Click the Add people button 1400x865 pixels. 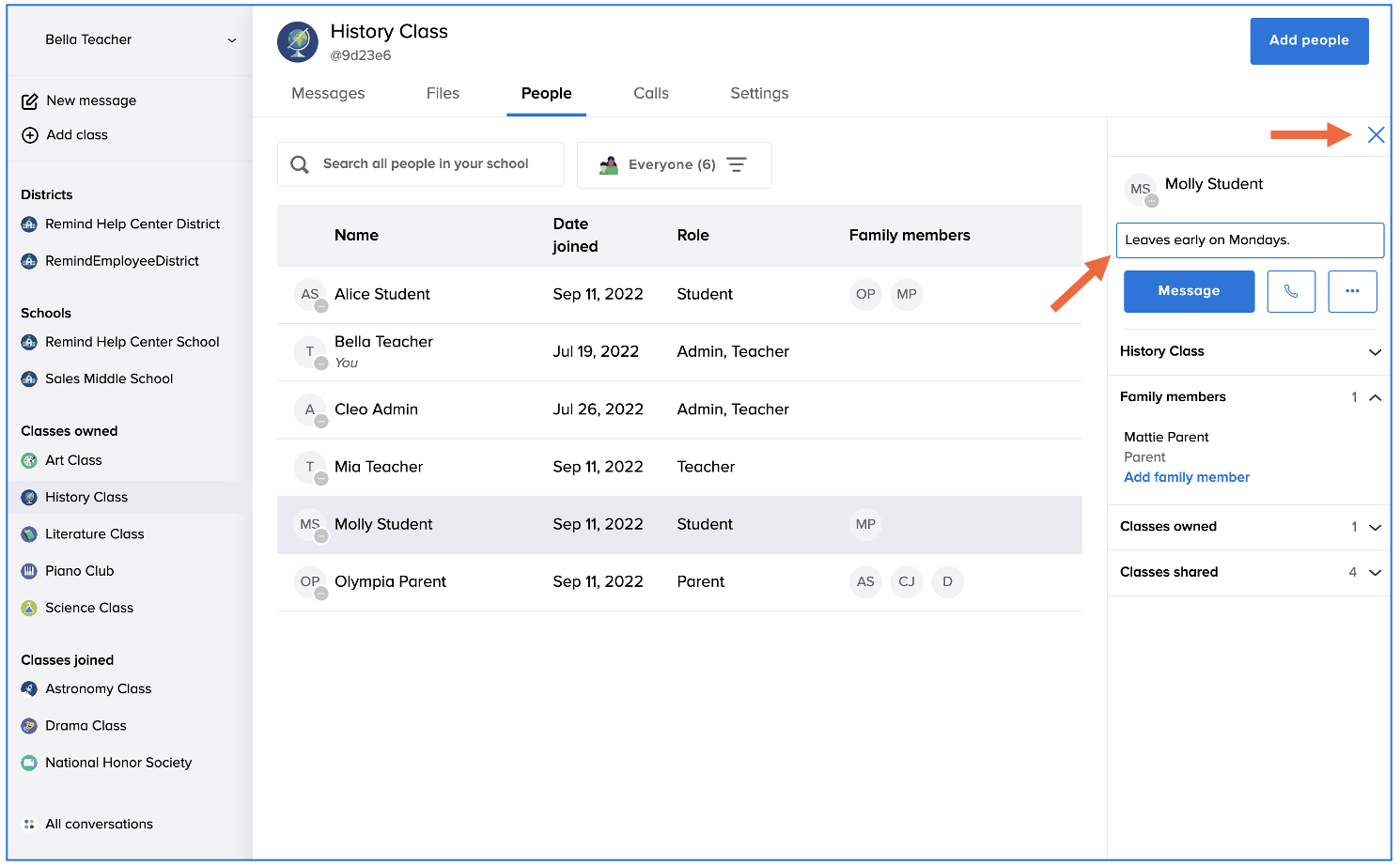tap(1308, 40)
